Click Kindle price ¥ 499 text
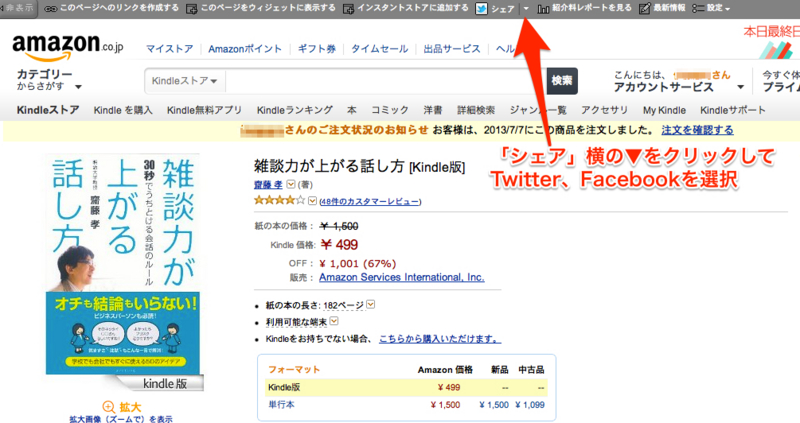The height and width of the screenshot is (423, 800). (x=339, y=245)
